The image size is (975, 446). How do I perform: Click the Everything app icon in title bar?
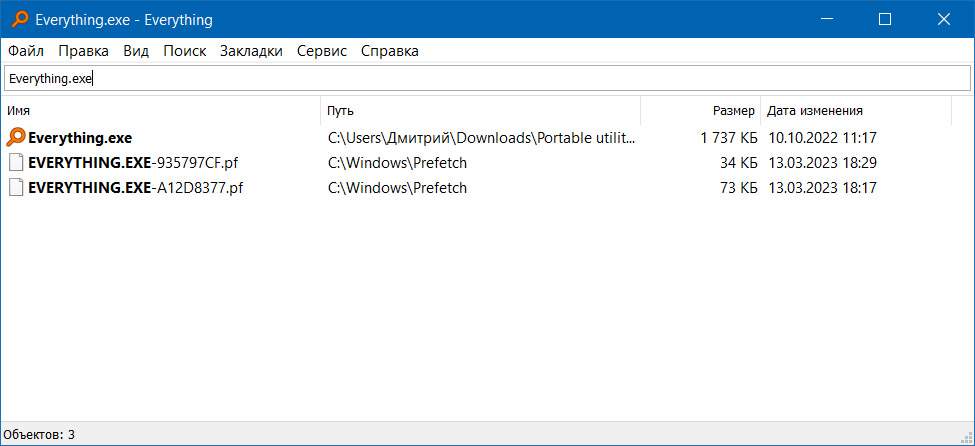(x=20, y=20)
